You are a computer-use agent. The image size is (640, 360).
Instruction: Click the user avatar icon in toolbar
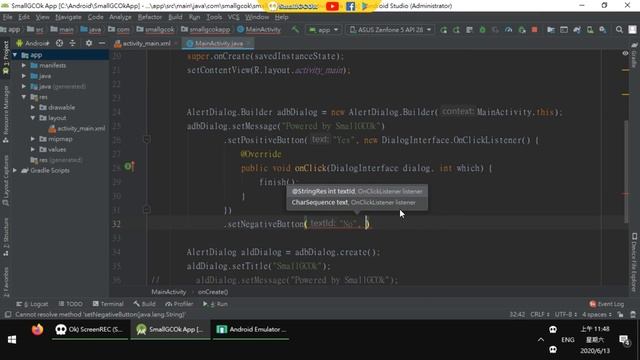[632, 30]
